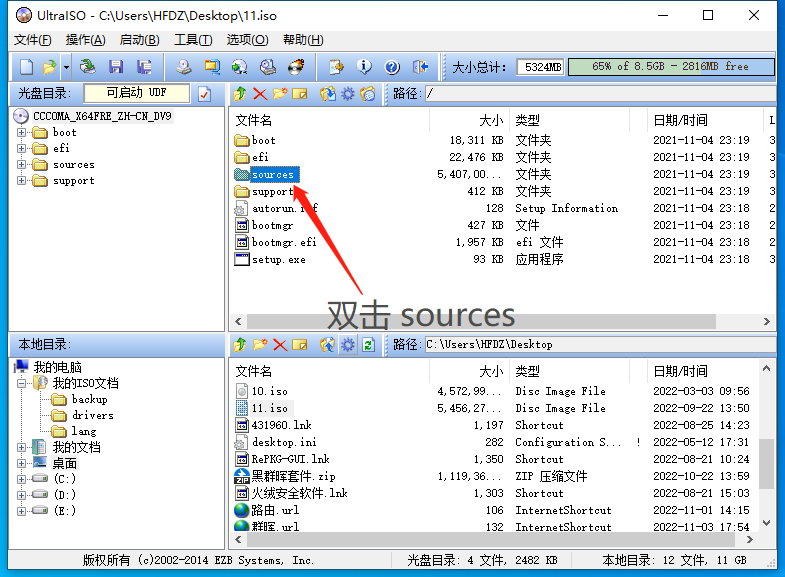Open the 操作(A) menu
The width and height of the screenshot is (785, 577).
86,40
